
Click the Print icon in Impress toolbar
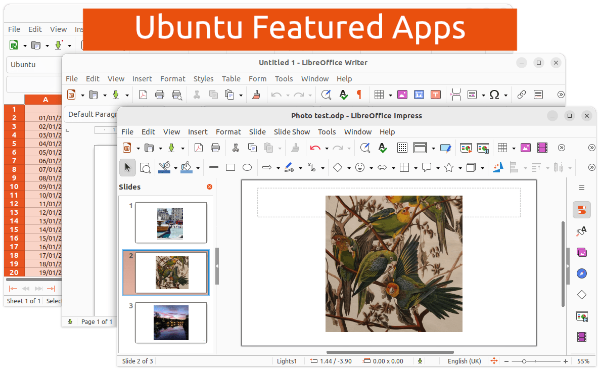[x=215, y=148]
